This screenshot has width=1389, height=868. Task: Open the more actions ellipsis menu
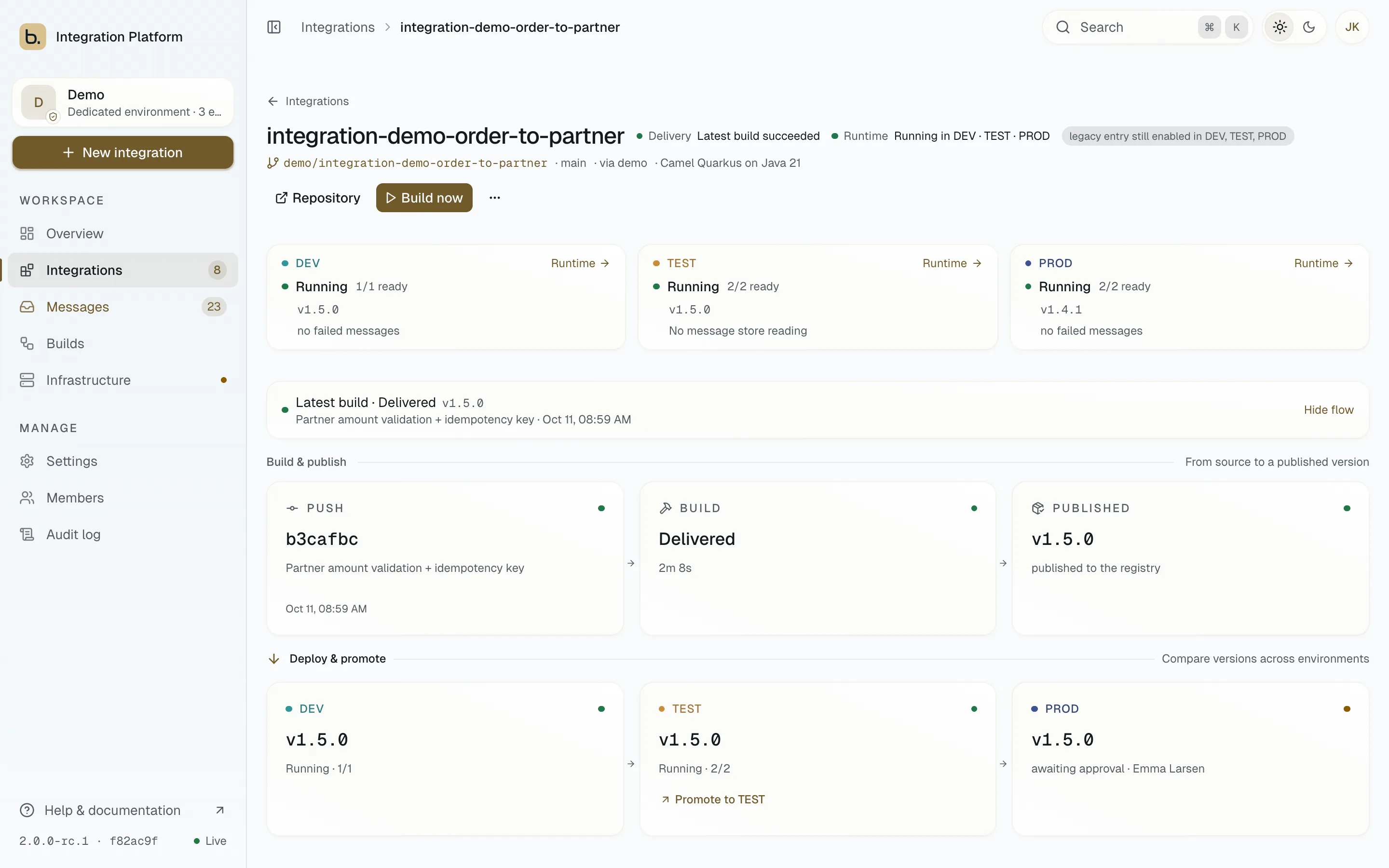click(x=495, y=198)
